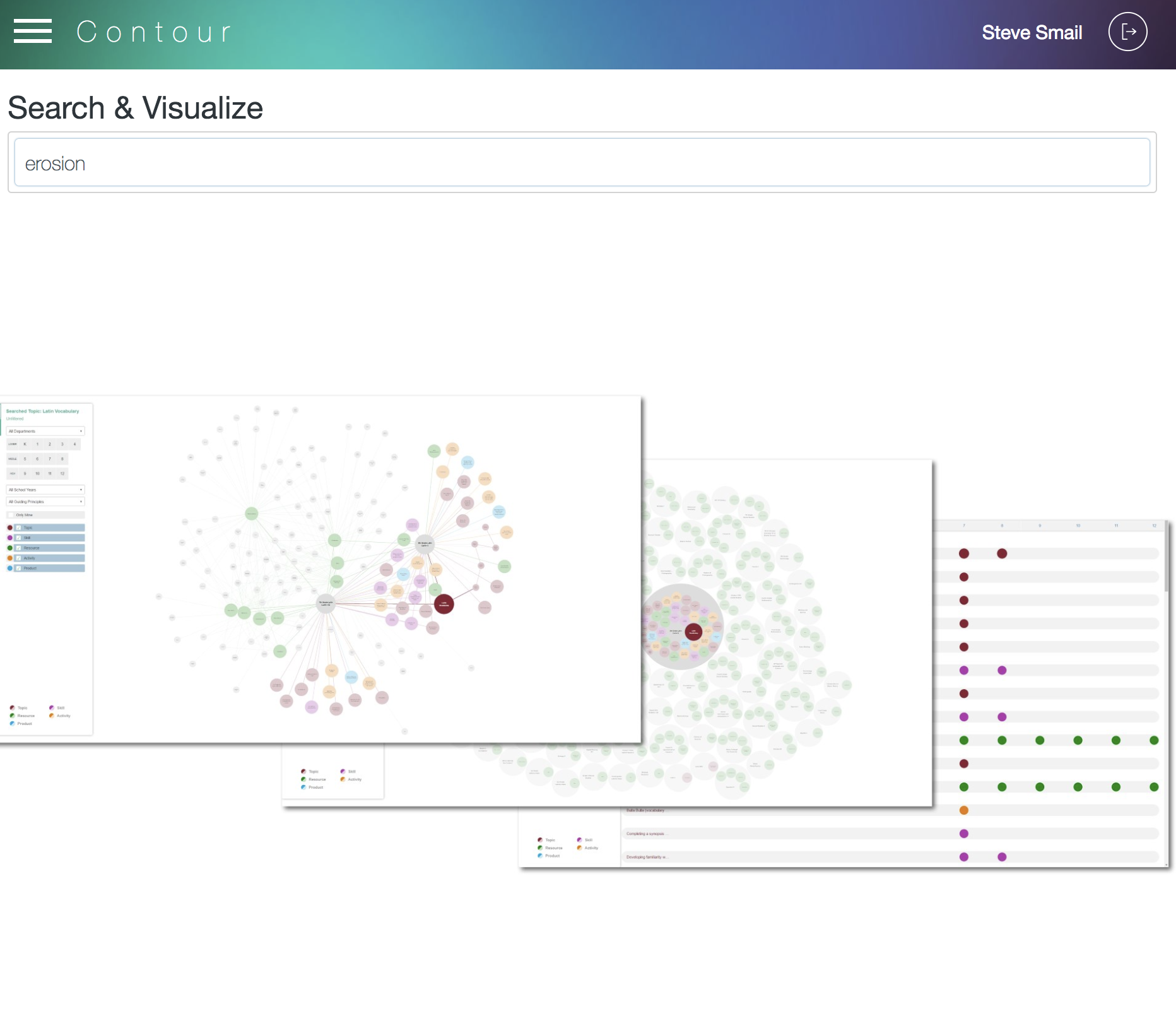Screen dimensions: 1176x1021
Task: Uncheck the Topic filter checkbox
Action: tap(18, 528)
